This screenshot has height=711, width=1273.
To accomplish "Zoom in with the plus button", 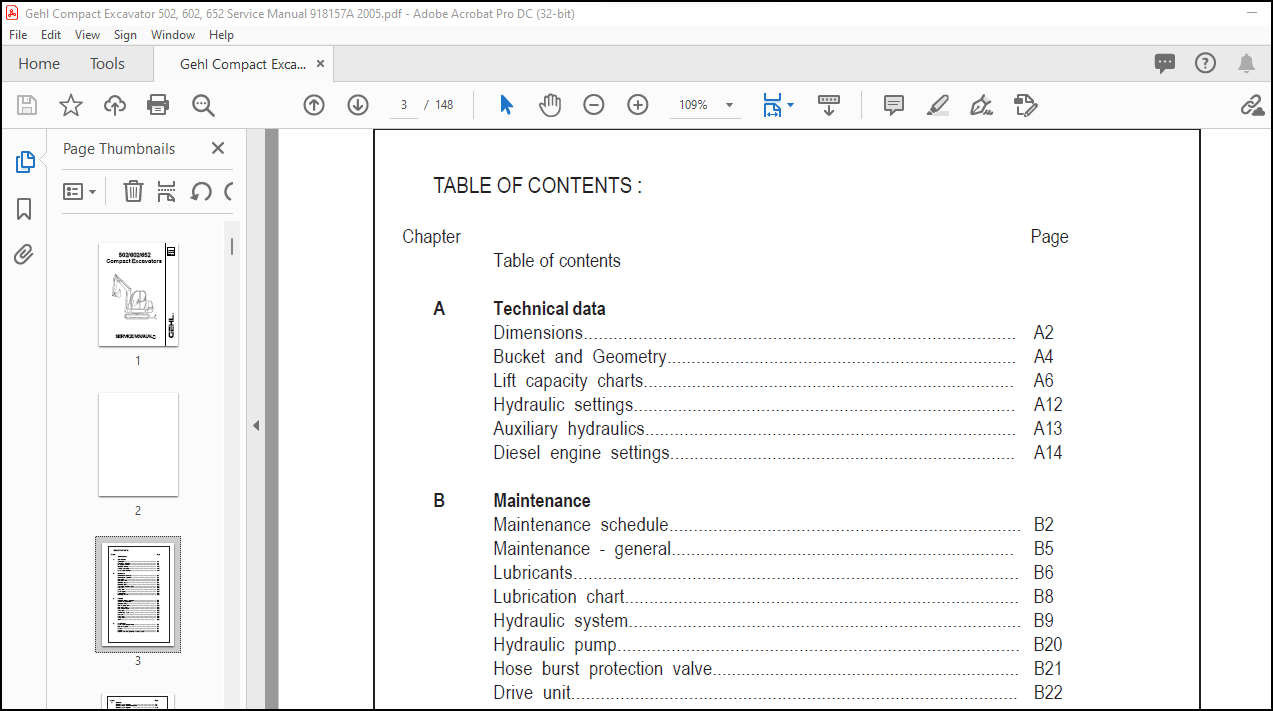I will click(638, 105).
